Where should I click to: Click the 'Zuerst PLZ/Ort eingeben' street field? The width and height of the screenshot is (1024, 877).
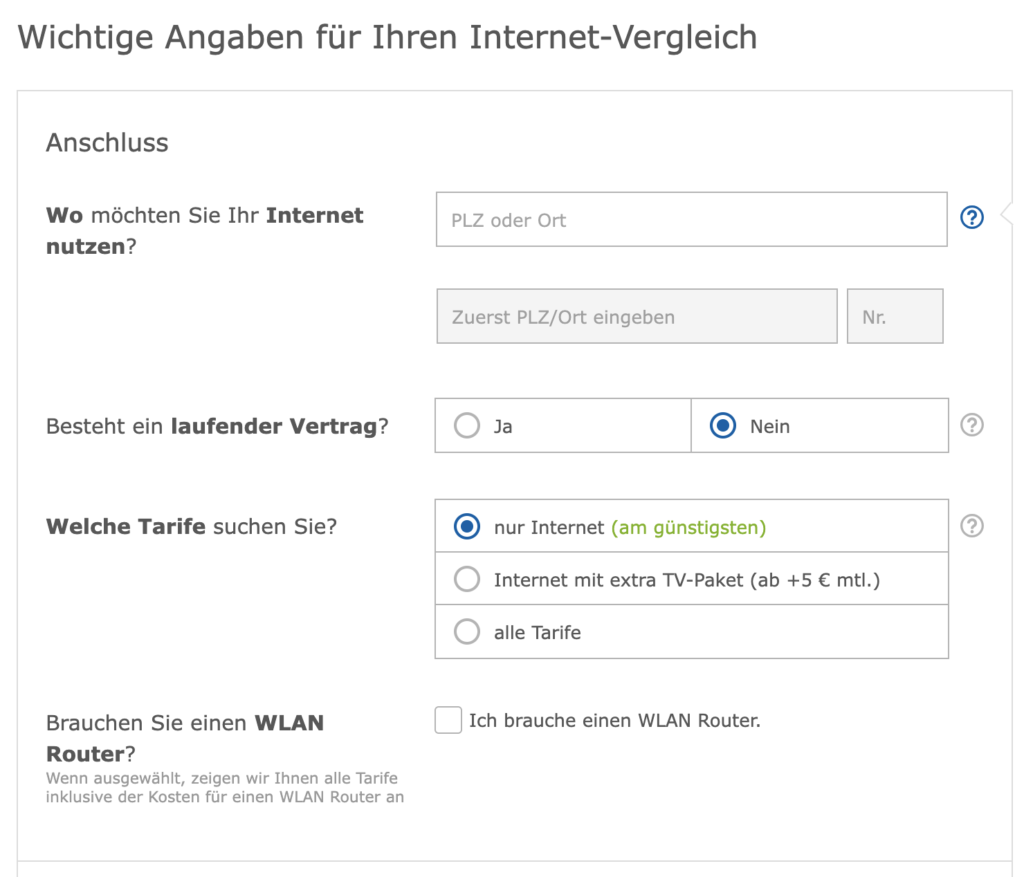pyautogui.click(x=637, y=316)
